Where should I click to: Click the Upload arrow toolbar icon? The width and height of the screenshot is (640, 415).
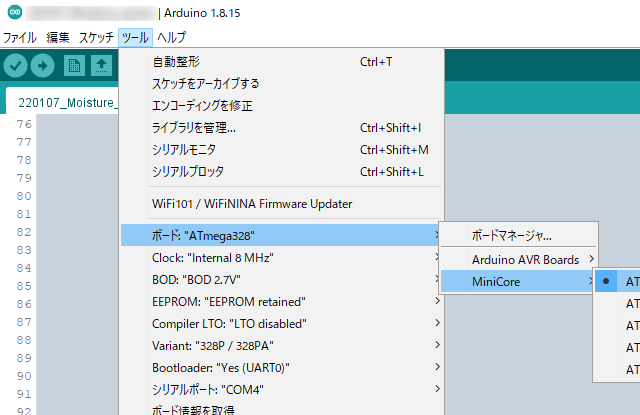click(x=42, y=65)
